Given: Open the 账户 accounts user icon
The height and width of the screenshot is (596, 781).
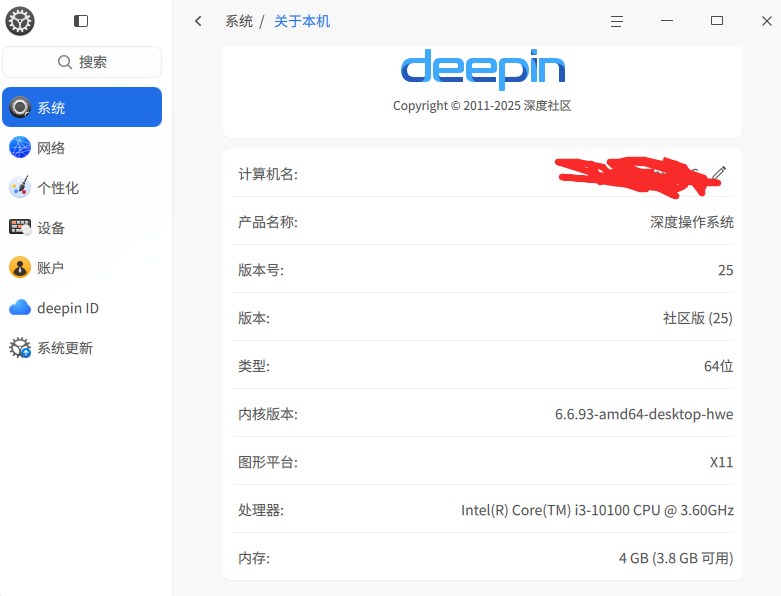Looking at the screenshot, I should point(20,267).
